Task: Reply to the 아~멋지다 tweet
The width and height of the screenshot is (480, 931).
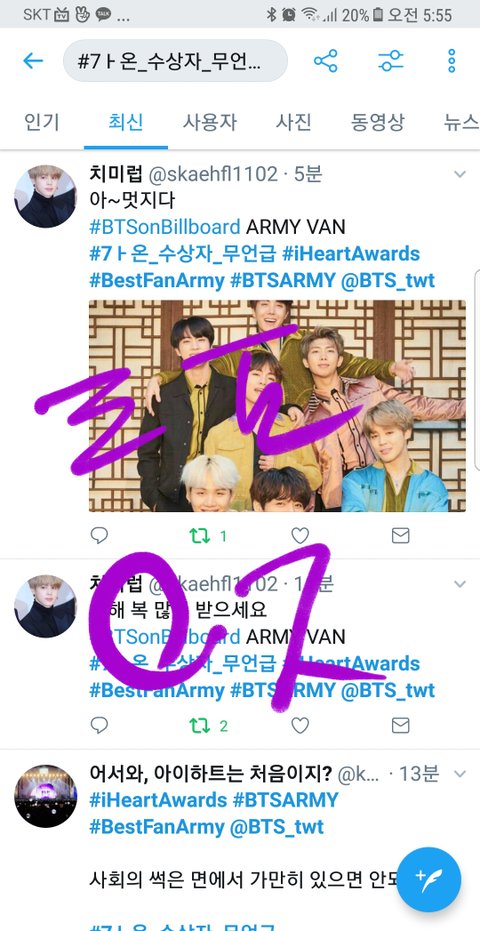Action: [x=99, y=536]
